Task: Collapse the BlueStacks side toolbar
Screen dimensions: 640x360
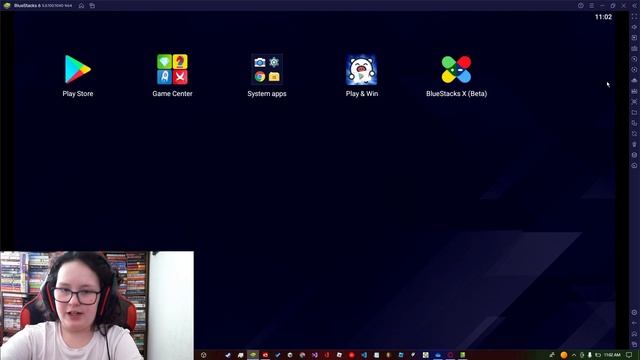Action: click(x=634, y=6)
